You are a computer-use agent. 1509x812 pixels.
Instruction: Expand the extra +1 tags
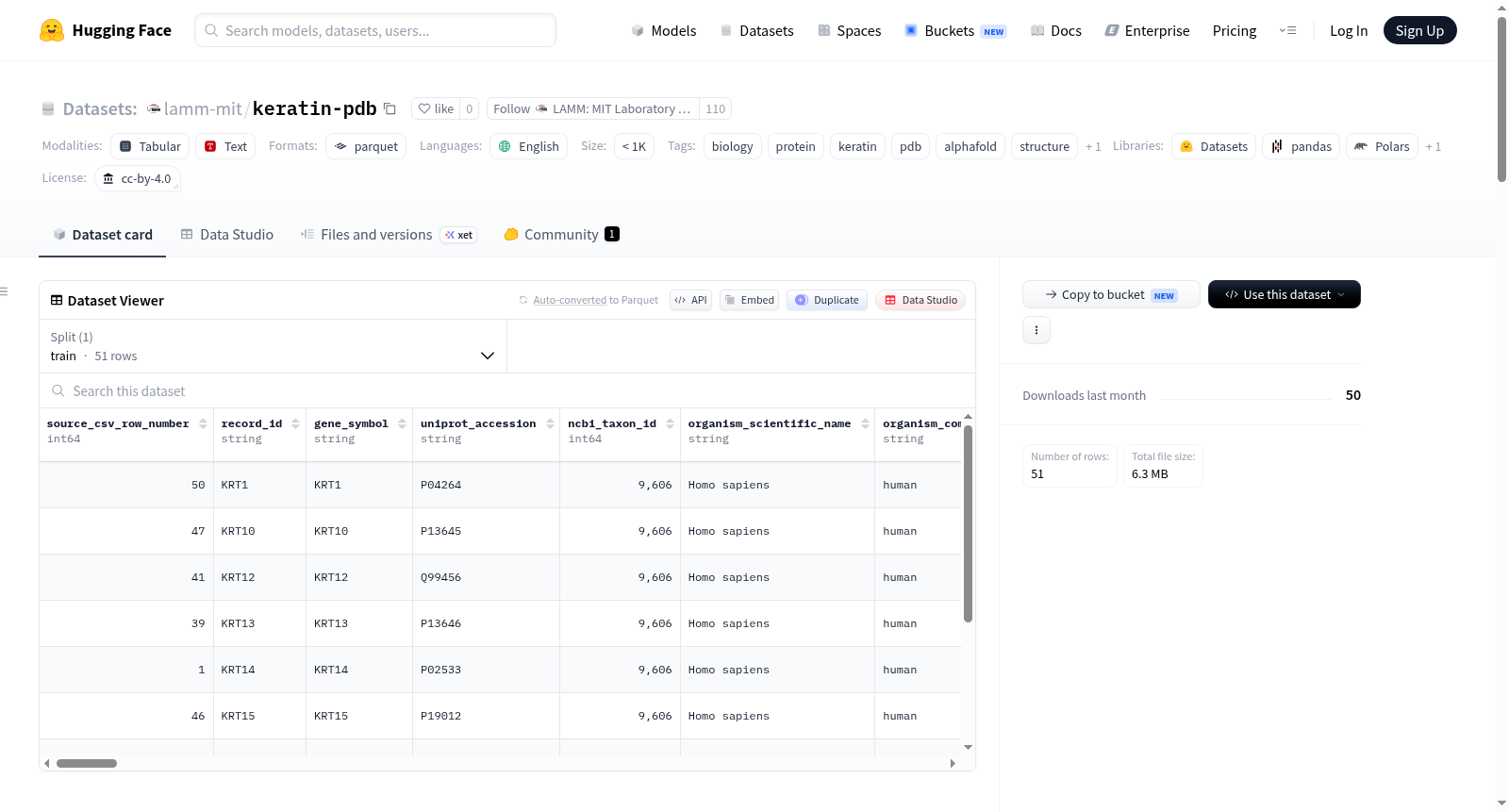coord(1093,147)
